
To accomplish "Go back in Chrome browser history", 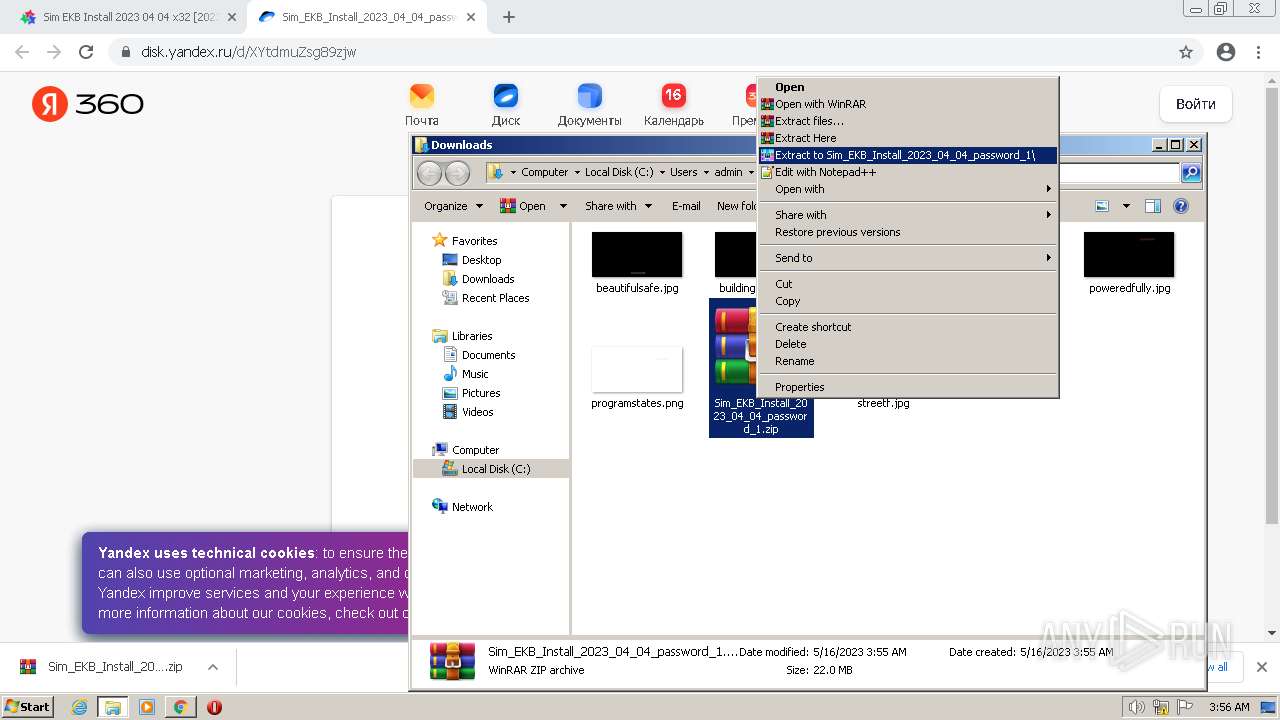I will 22,52.
